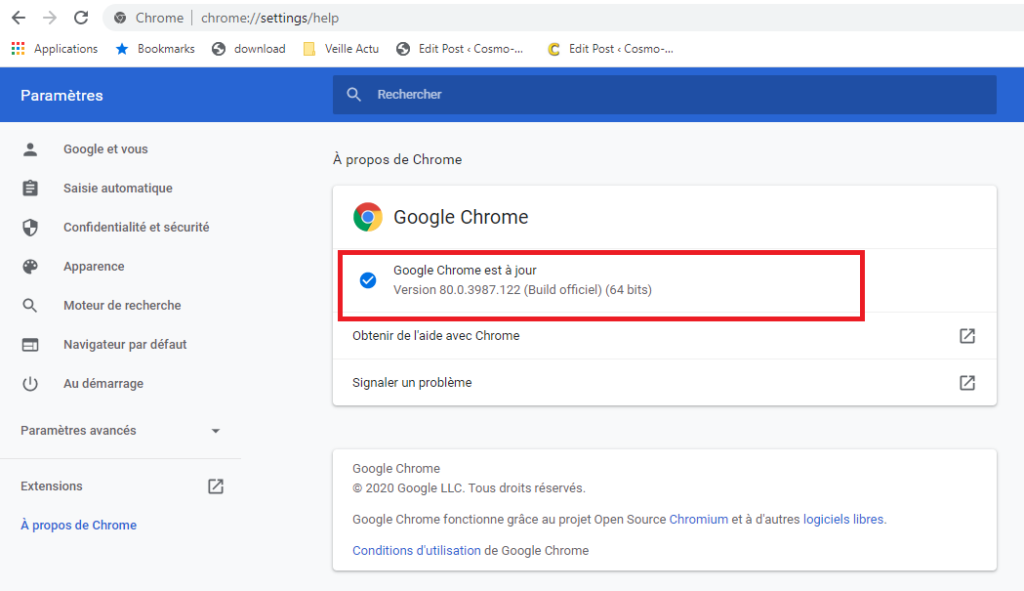Reload the page with the refresh icon
Screen dimensions: 1024x591
coord(81,18)
